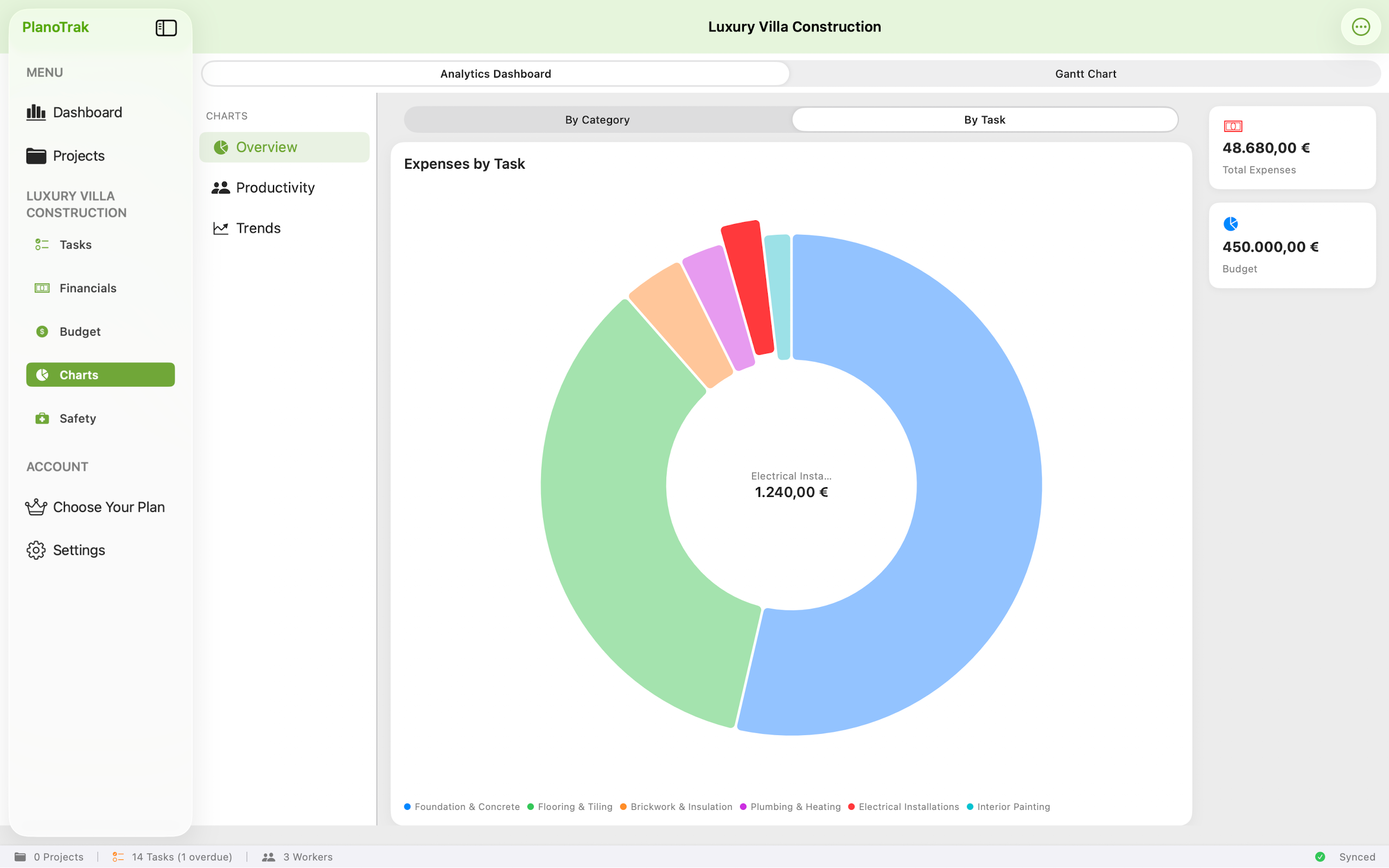Click the Trends line graph icon

tap(220, 228)
